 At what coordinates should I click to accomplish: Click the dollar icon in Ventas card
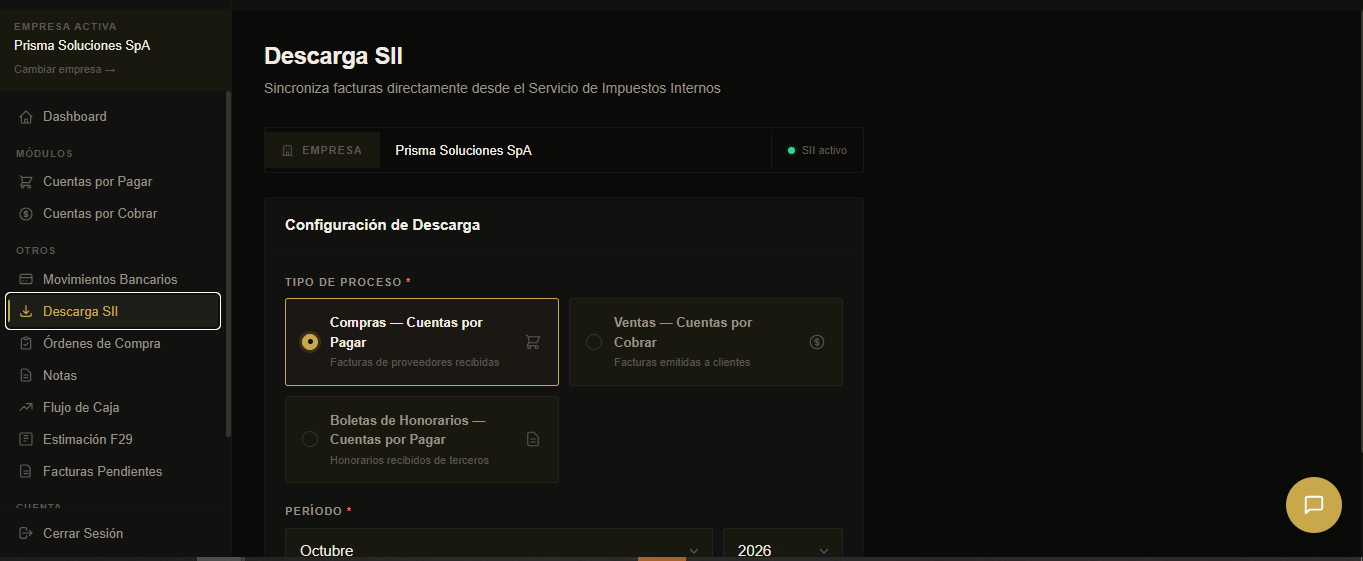click(x=817, y=342)
